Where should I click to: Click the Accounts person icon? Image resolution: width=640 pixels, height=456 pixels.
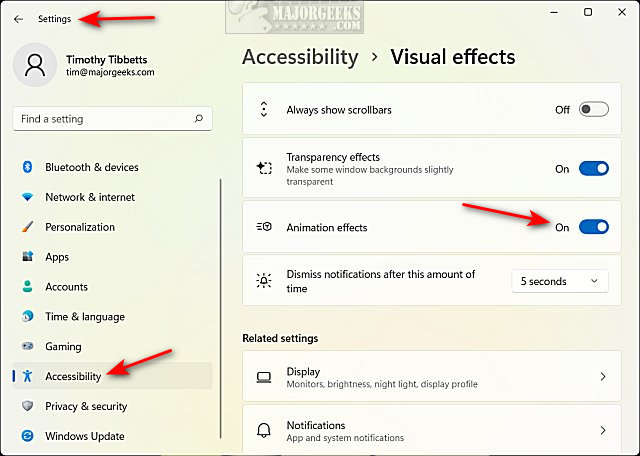tap(27, 287)
